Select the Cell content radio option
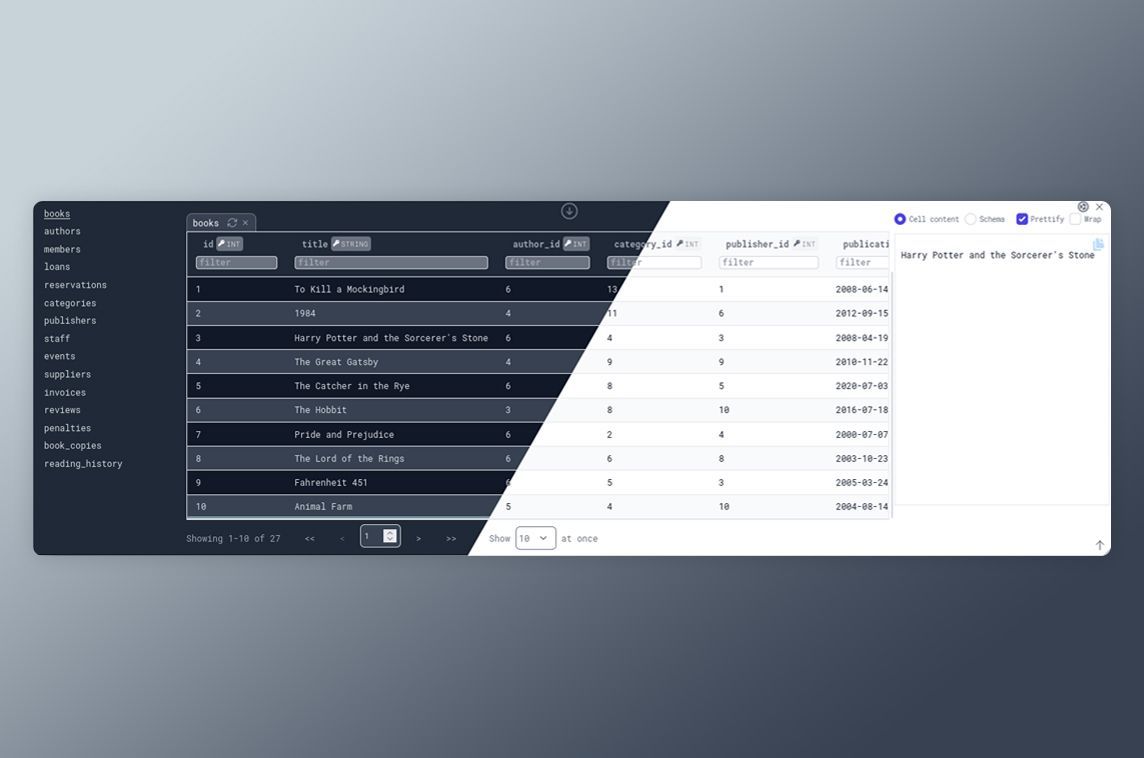 tap(899, 219)
